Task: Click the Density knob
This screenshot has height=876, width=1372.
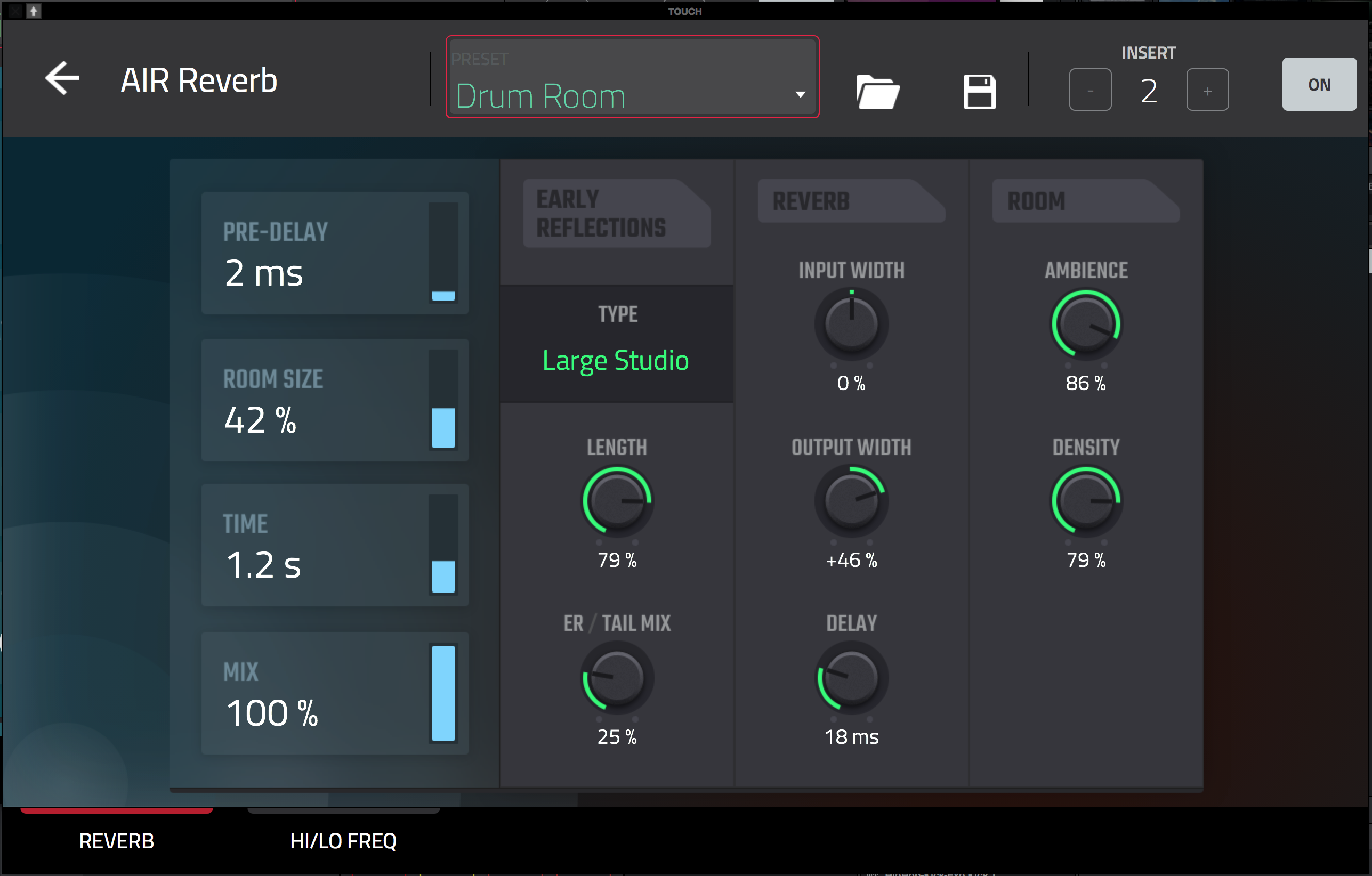Action: pos(1086,501)
